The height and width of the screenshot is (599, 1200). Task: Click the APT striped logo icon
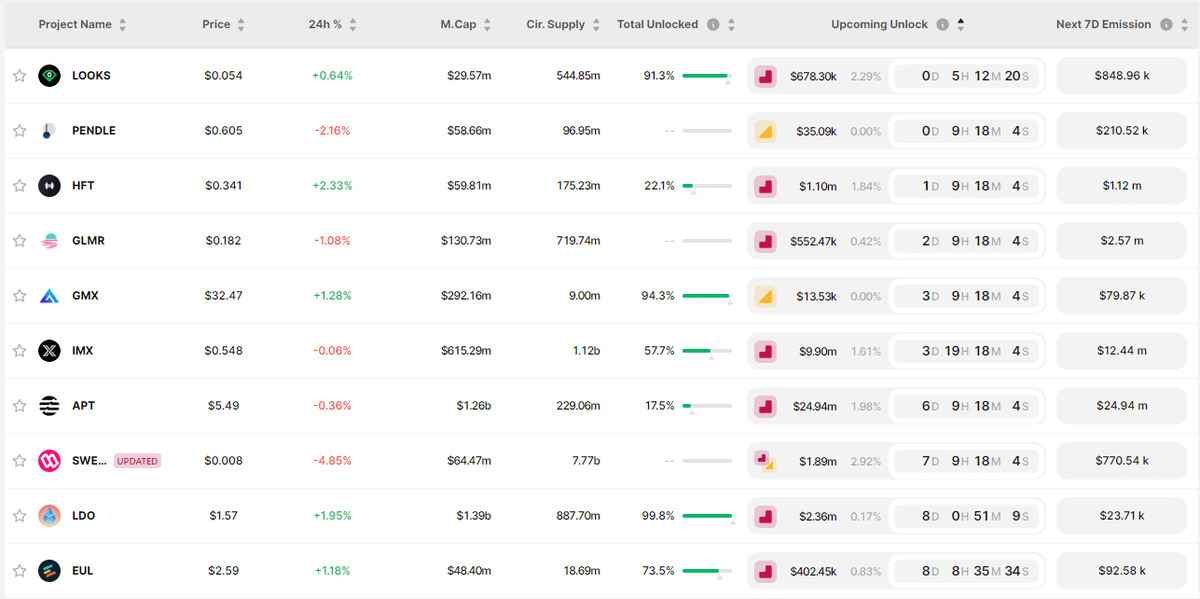(x=49, y=406)
